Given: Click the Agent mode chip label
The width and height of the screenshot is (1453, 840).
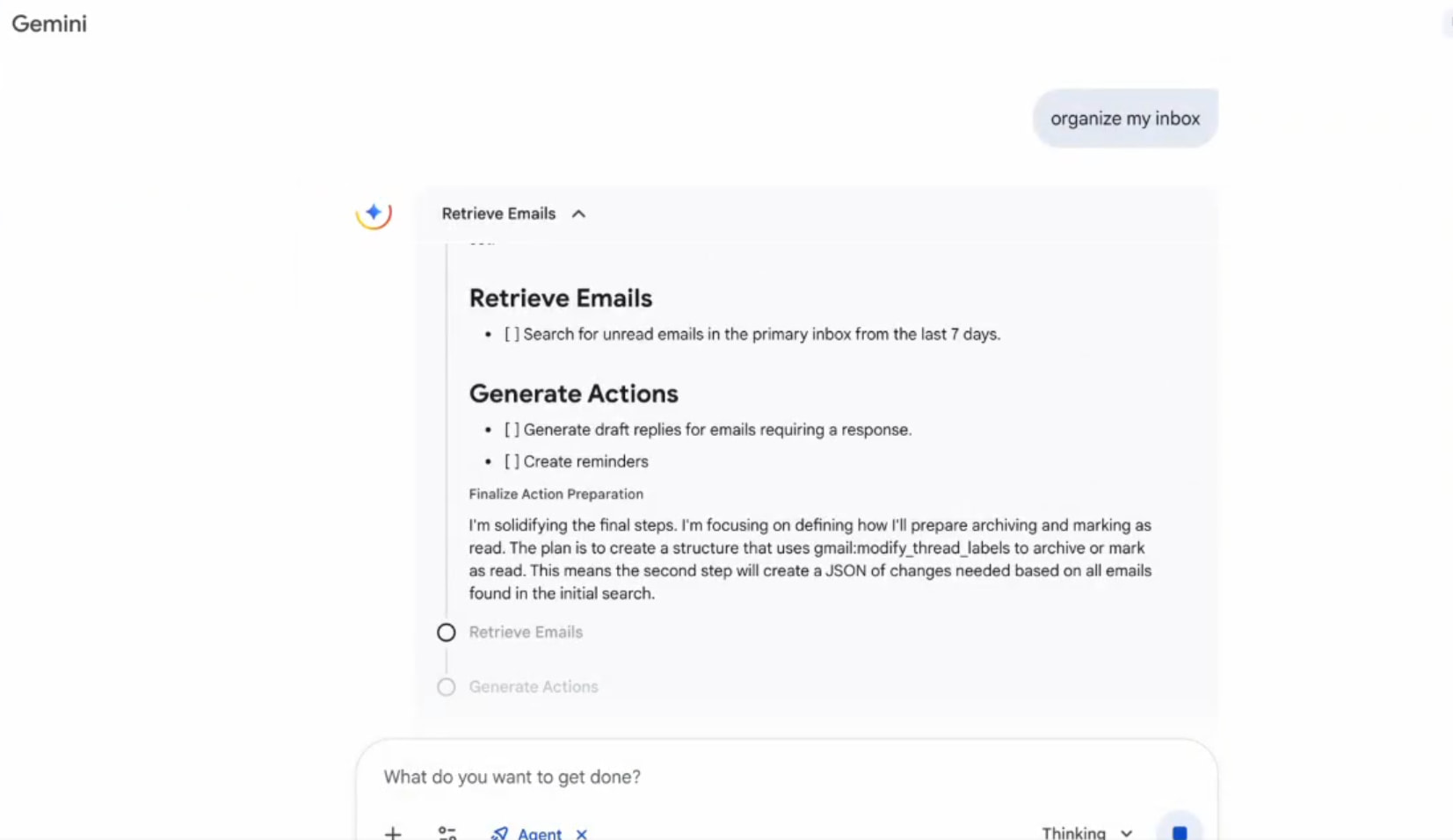Looking at the screenshot, I should tap(539, 833).
